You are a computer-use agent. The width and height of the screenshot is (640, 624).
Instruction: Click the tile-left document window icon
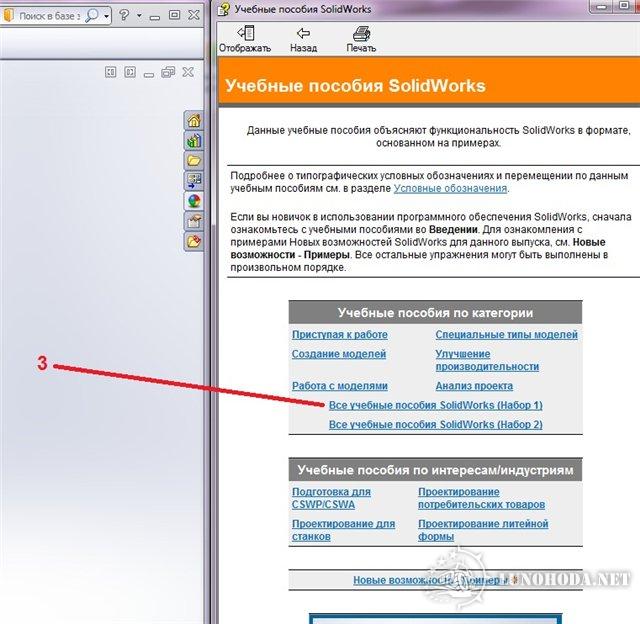click(111, 72)
